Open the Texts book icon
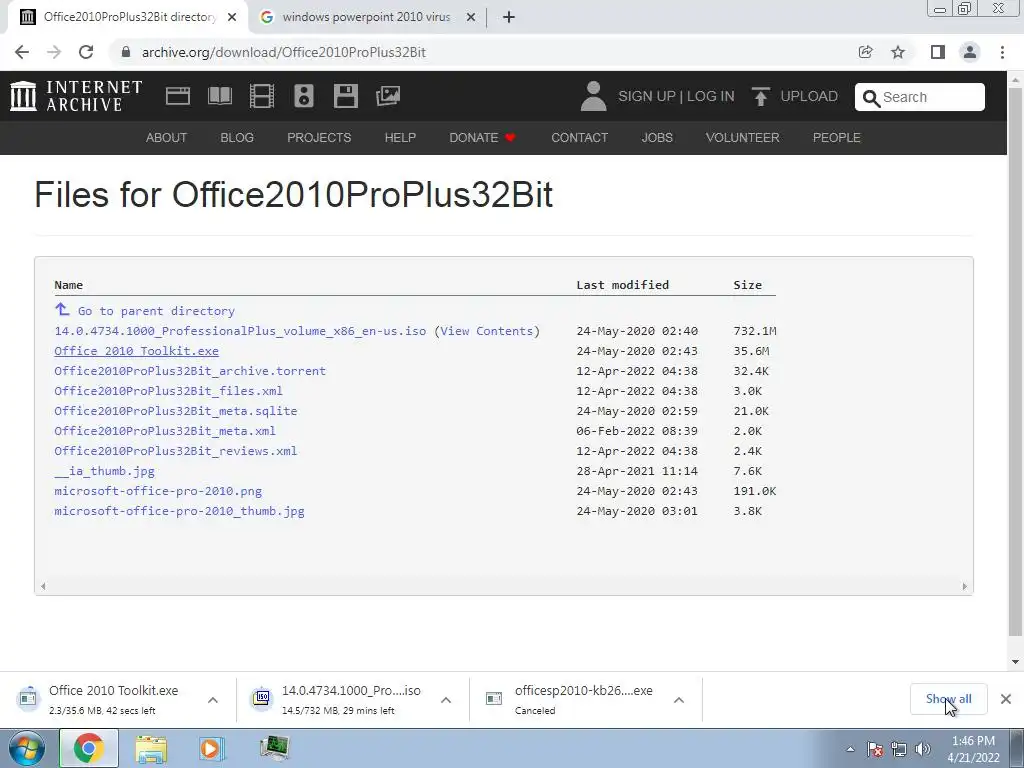Screen dimensions: 1024x768 (219, 96)
